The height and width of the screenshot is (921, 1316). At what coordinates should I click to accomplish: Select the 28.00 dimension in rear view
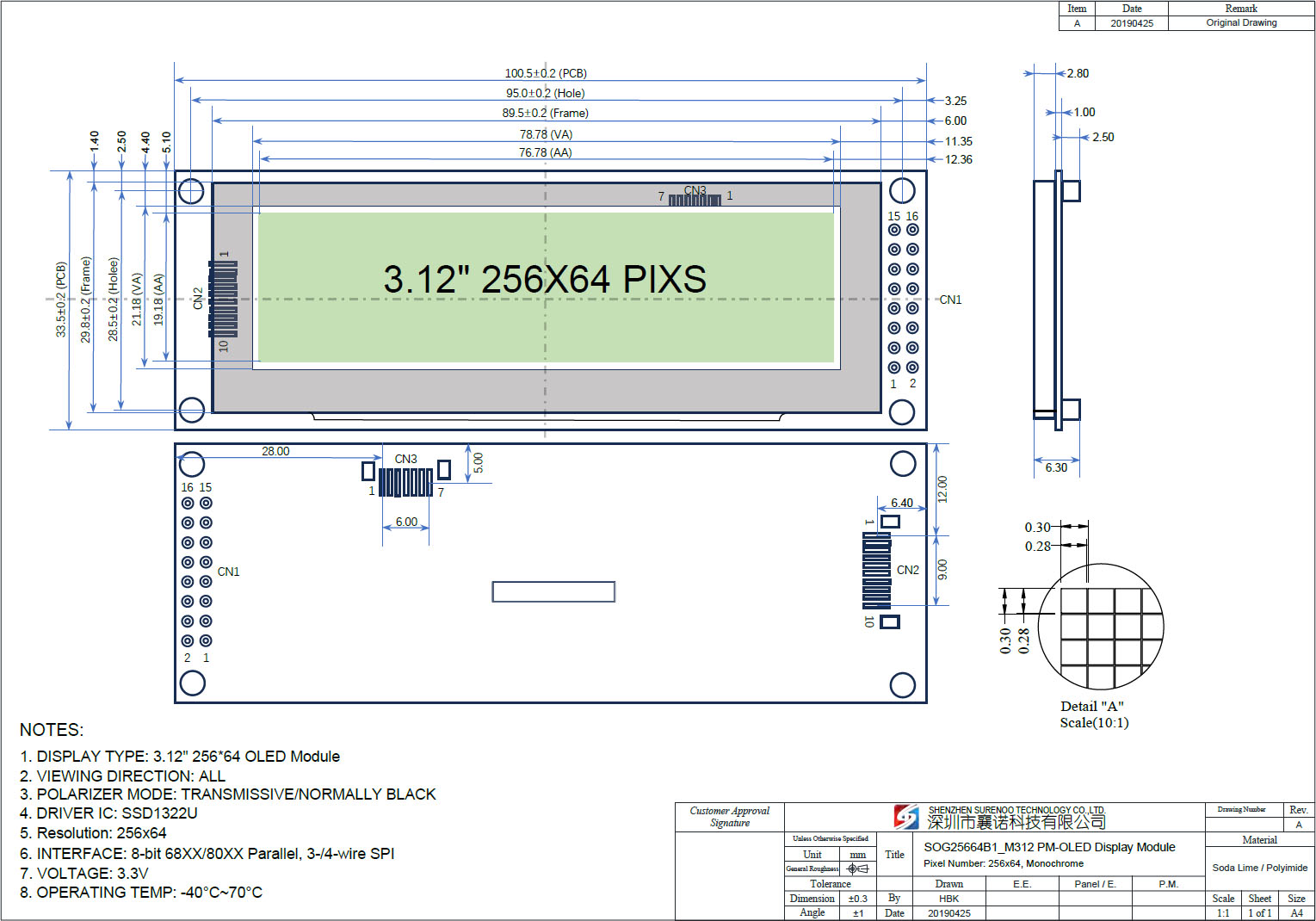[275, 451]
